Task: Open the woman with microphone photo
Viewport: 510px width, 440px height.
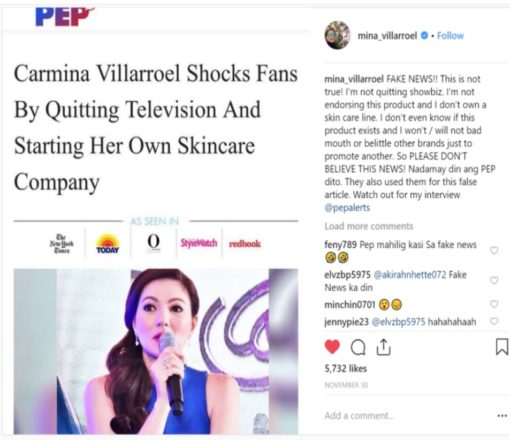Action: point(156,351)
